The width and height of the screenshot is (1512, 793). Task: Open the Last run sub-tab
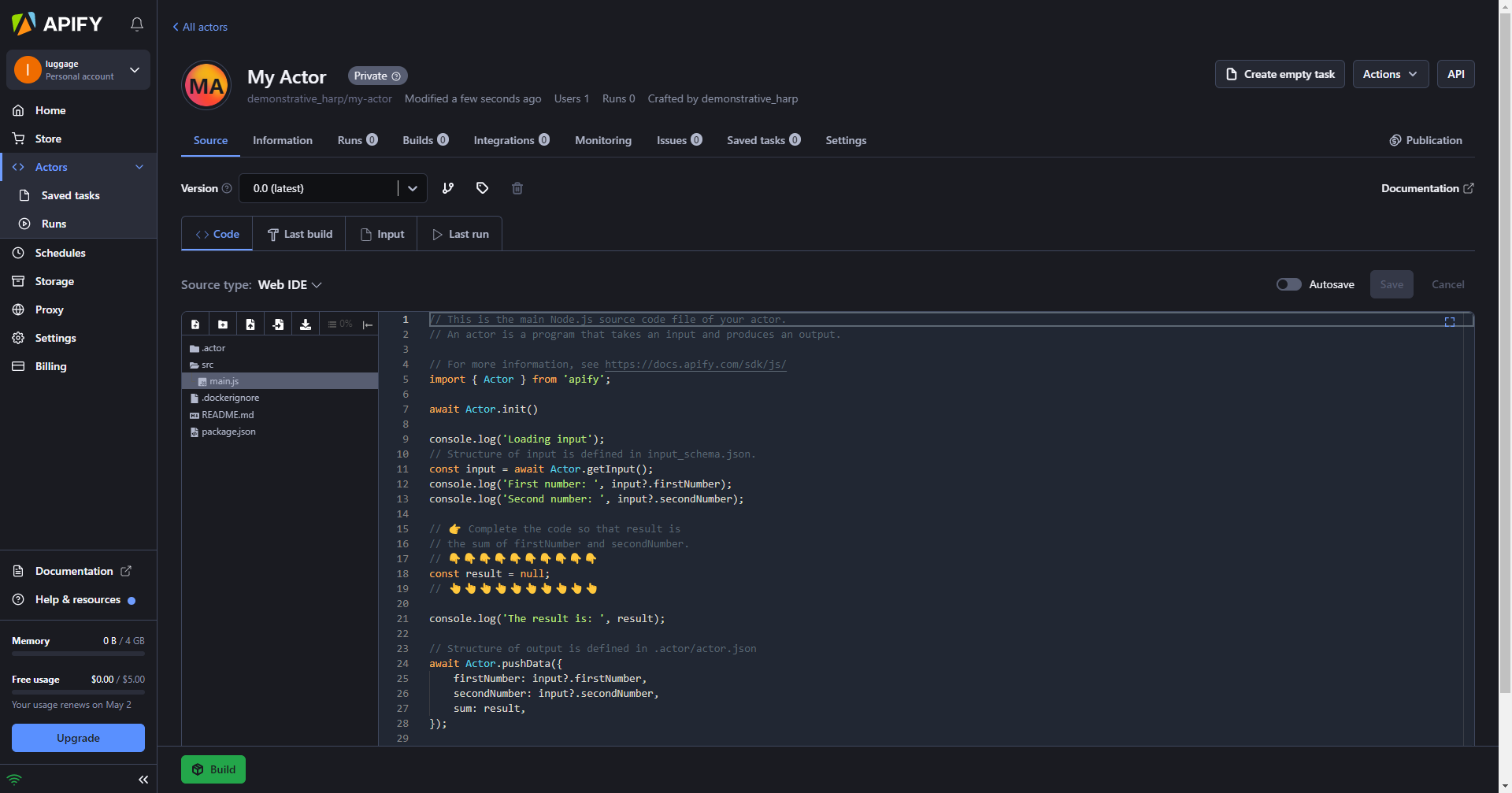pyautogui.click(x=461, y=234)
